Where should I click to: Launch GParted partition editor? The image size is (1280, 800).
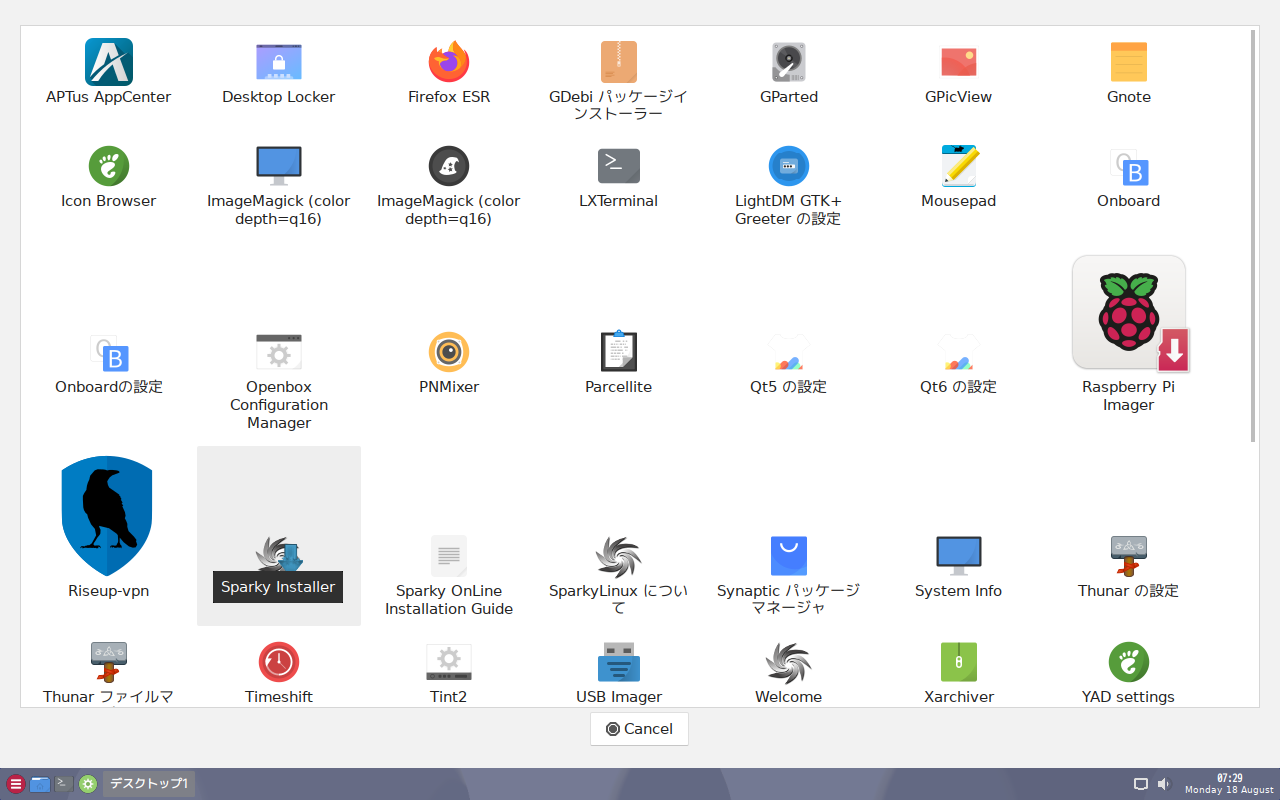click(x=789, y=71)
